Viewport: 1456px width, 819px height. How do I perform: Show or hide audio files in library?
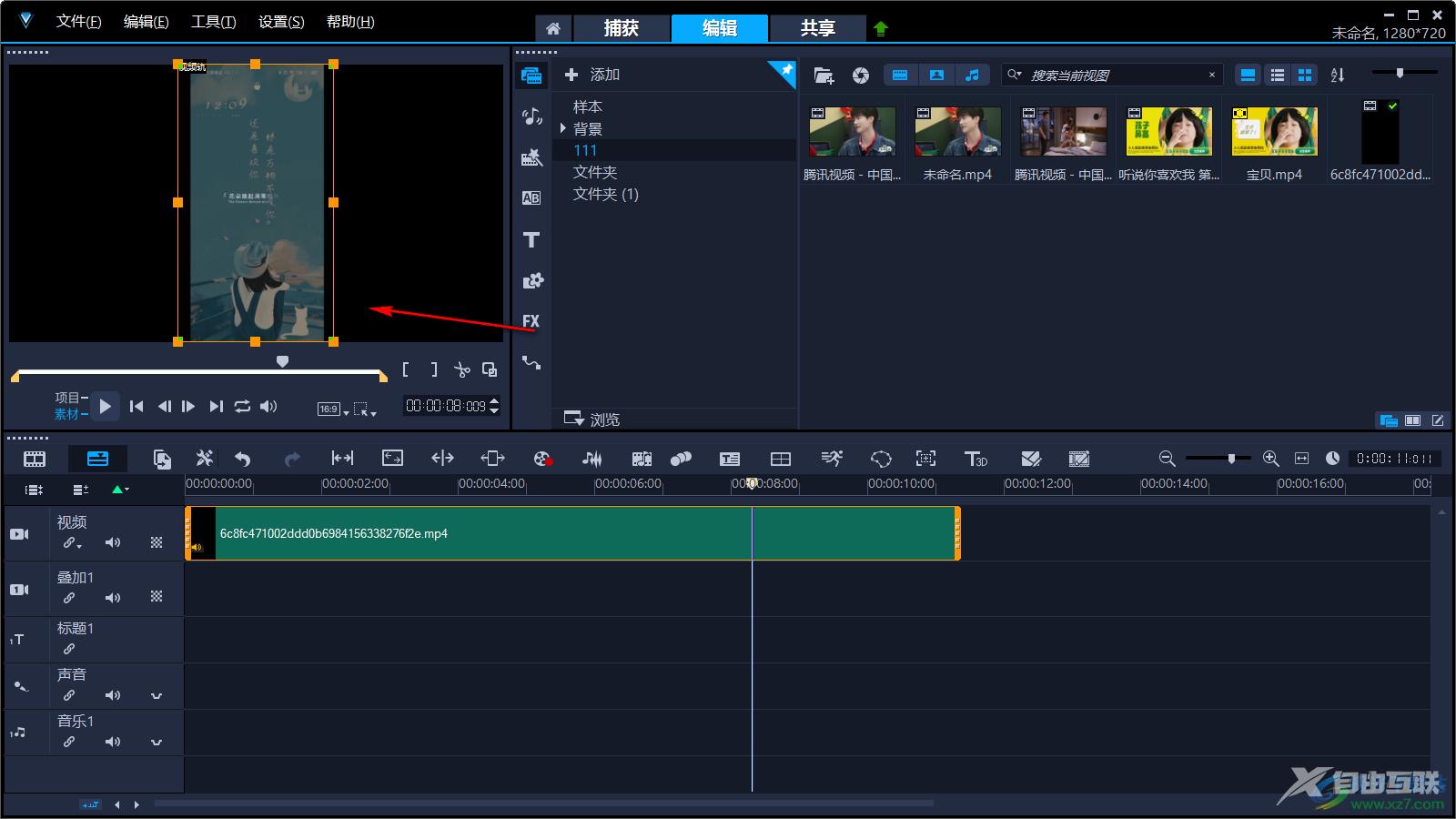click(x=973, y=76)
